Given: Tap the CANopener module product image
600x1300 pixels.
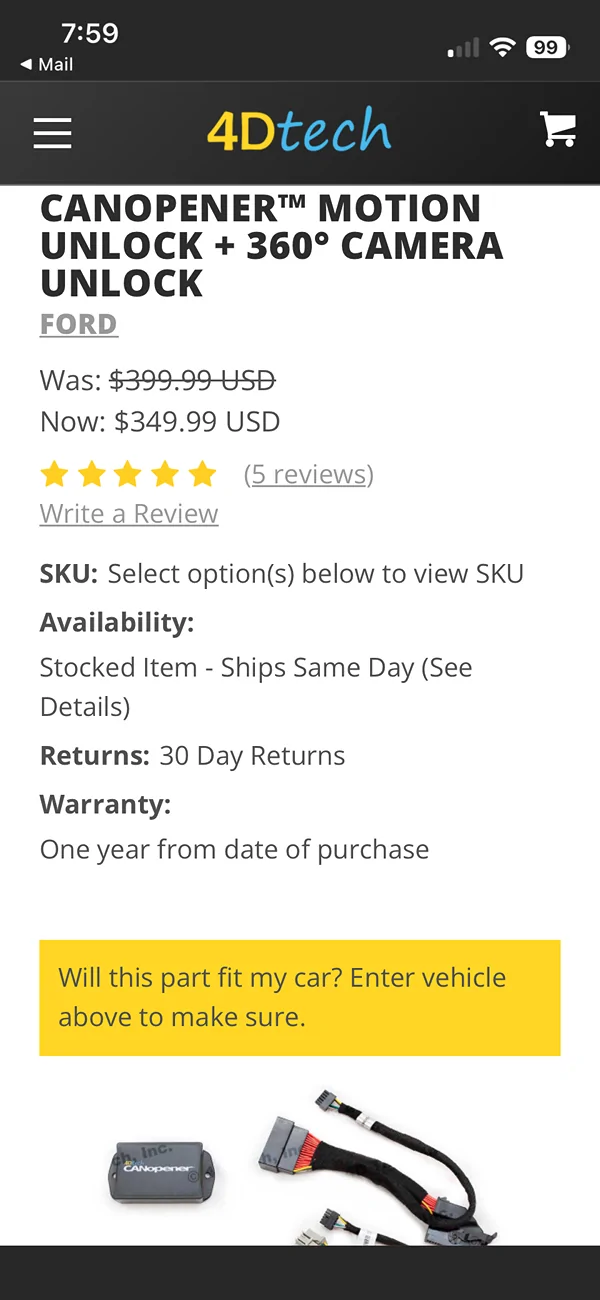Looking at the screenshot, I should 164,1173.
